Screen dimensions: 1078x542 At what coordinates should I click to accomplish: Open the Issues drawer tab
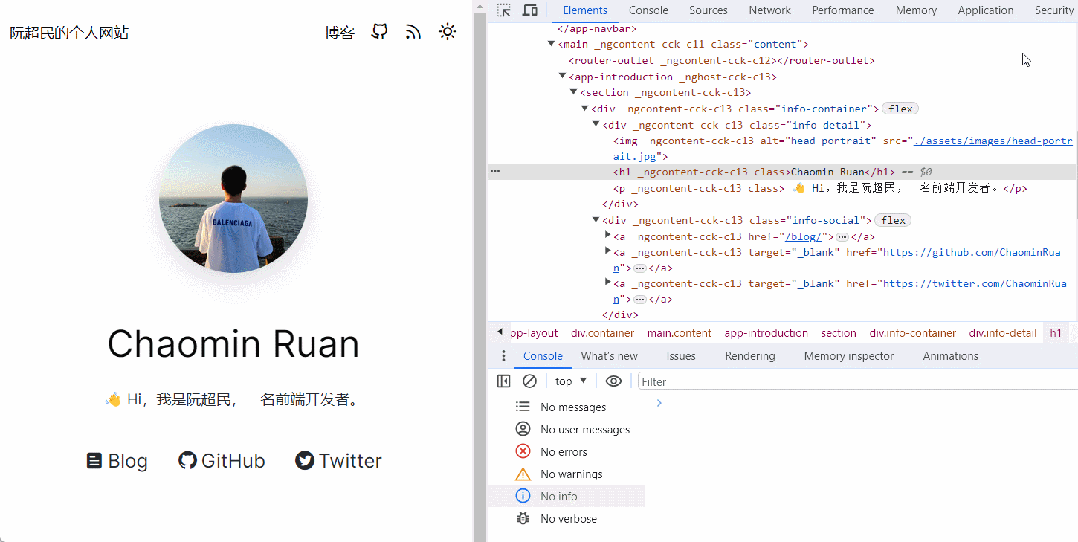tap(681, 356)
